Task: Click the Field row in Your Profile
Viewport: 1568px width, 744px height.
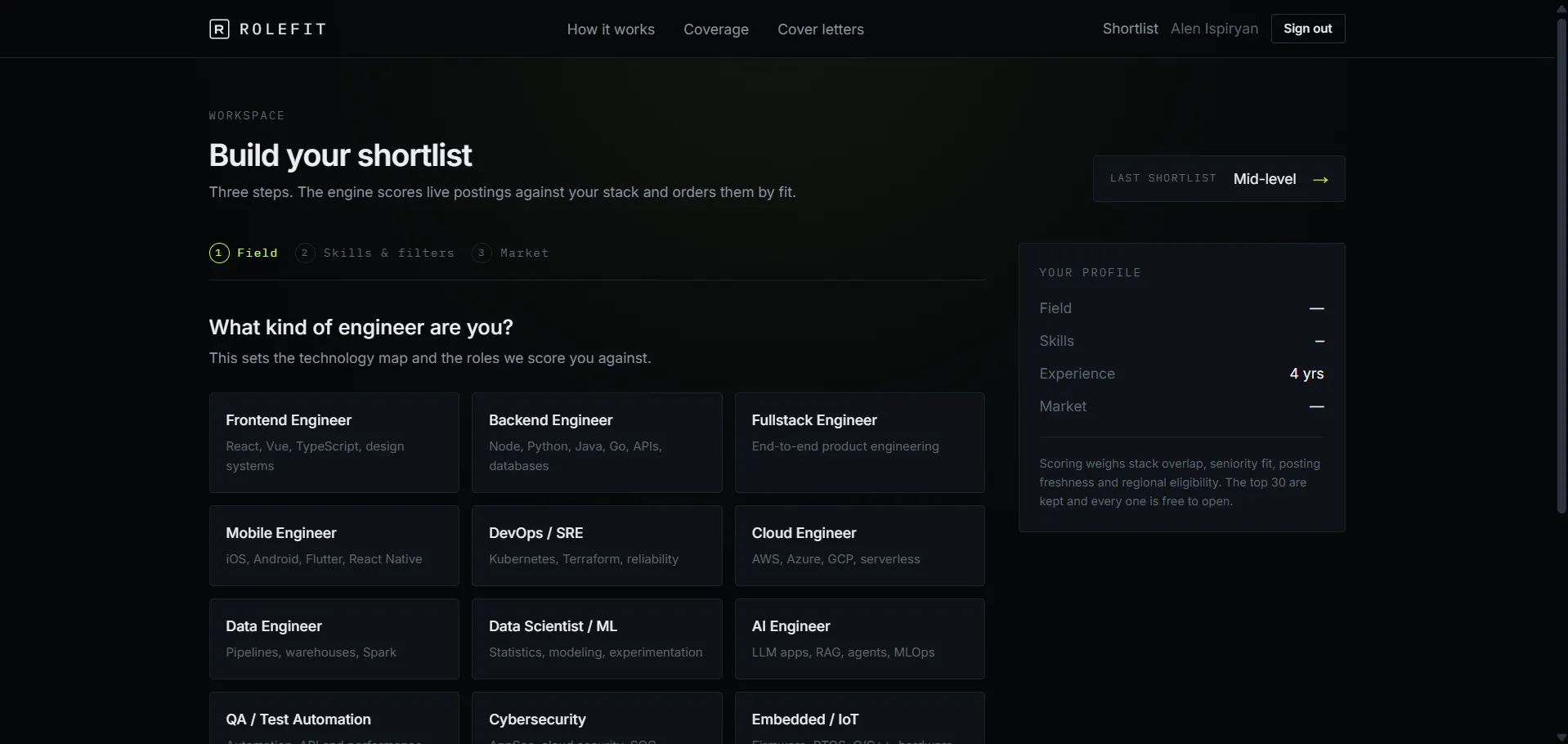Action: (x=1181, y=308)
